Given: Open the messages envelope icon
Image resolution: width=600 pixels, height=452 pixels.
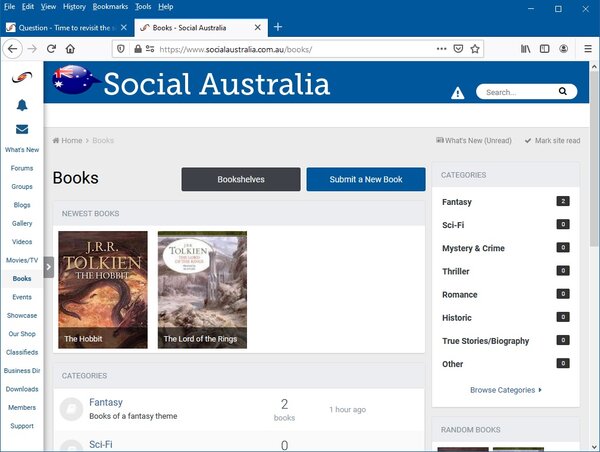Looking at the screenshot, I should coord(22,129).
